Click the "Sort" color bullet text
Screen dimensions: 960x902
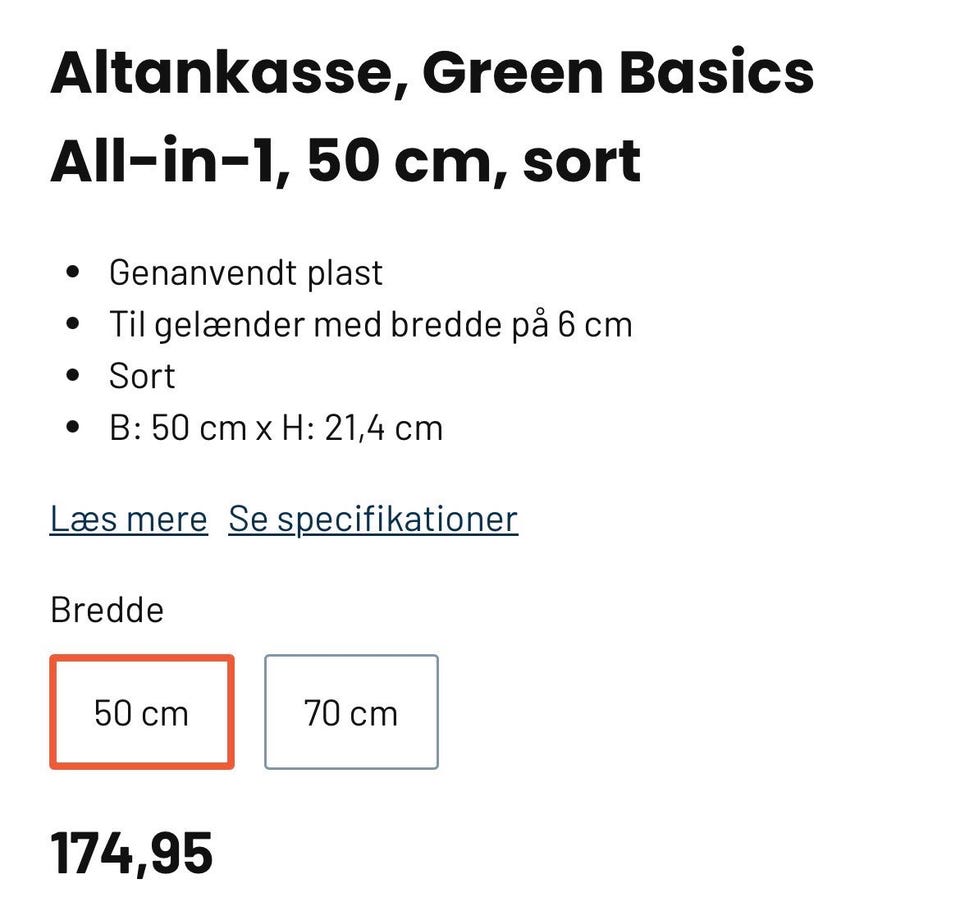[x=142, y=376]
